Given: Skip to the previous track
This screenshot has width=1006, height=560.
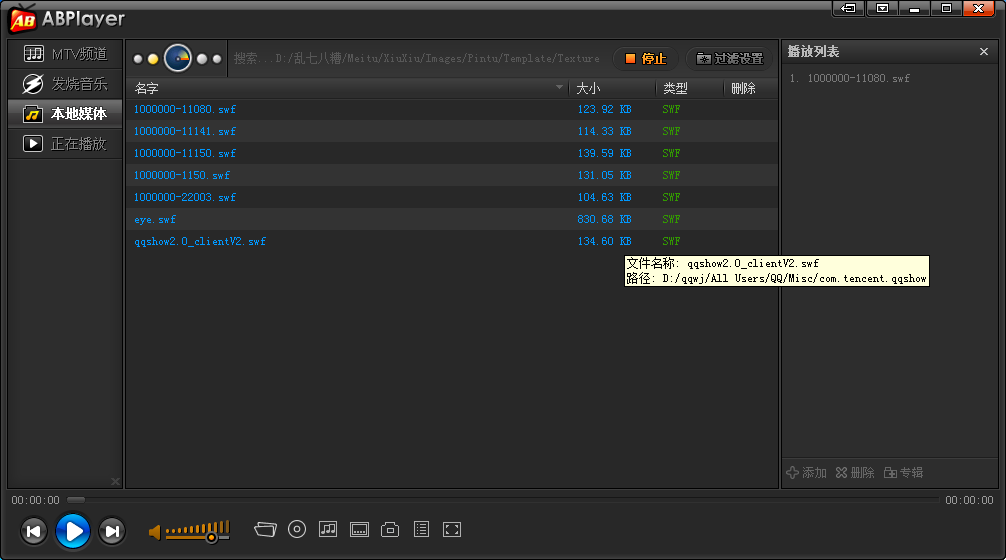Looking at the screenshot, I should click(x=33, y=531).
